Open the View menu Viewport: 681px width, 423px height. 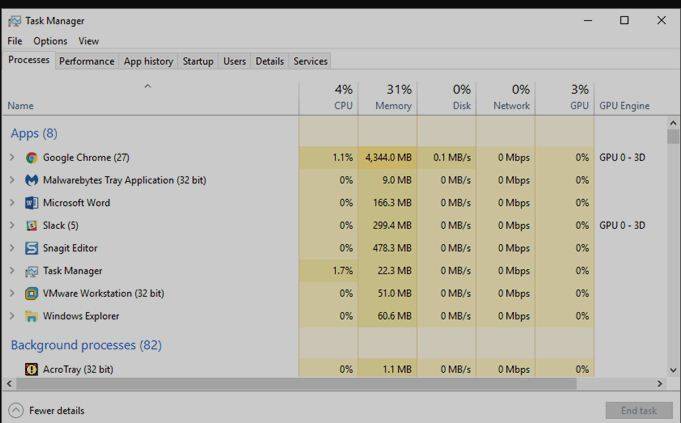pos(89,41)
